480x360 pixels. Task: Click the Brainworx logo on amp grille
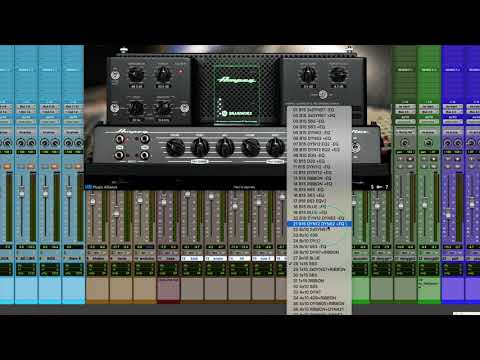point(237,113)
